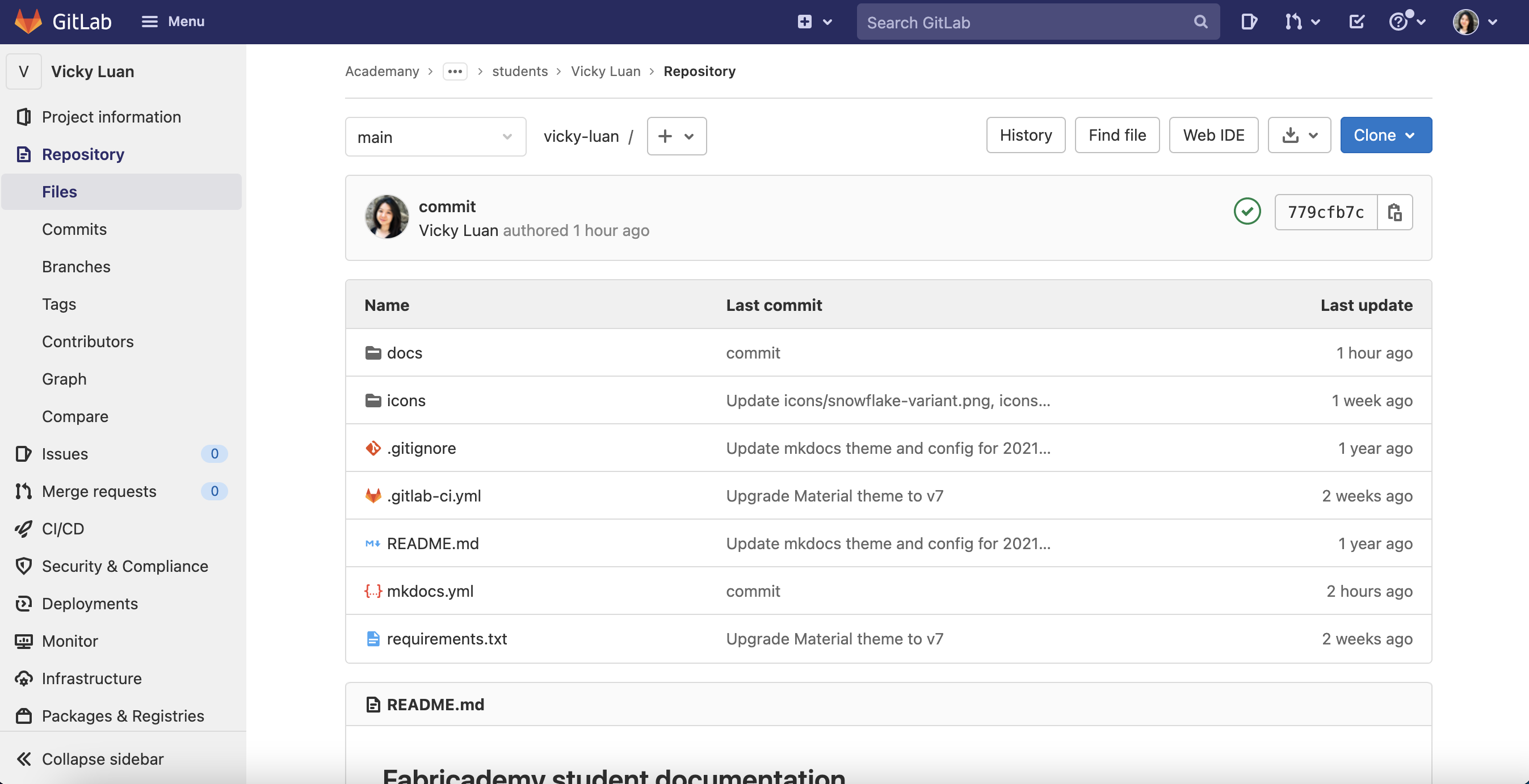Image resolution: width=1529 pixels, height=784 pixels.
Task: Click the Merge requests sidebar icon
Action: (24, 491)
